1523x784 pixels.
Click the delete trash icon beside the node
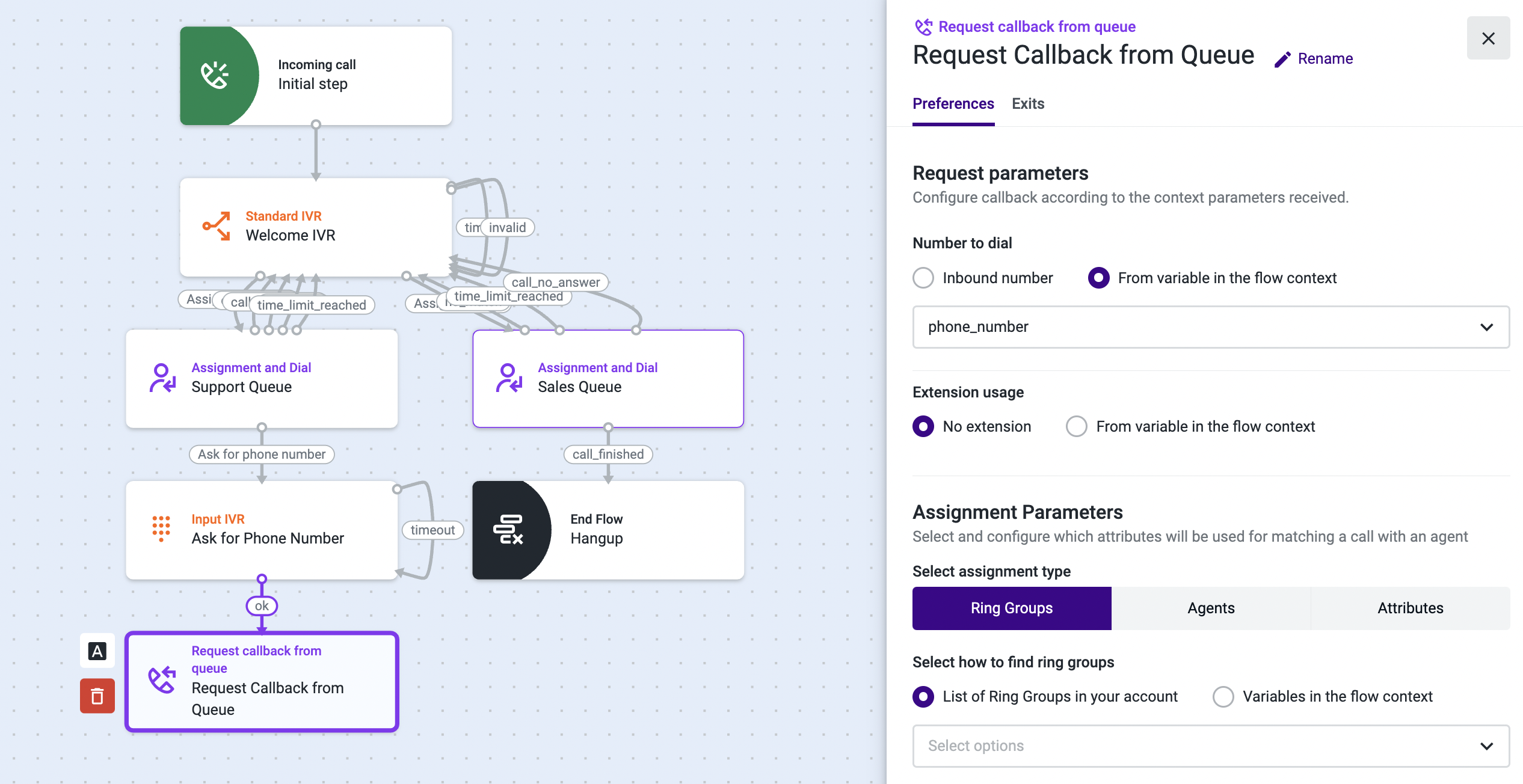point(97,696)
